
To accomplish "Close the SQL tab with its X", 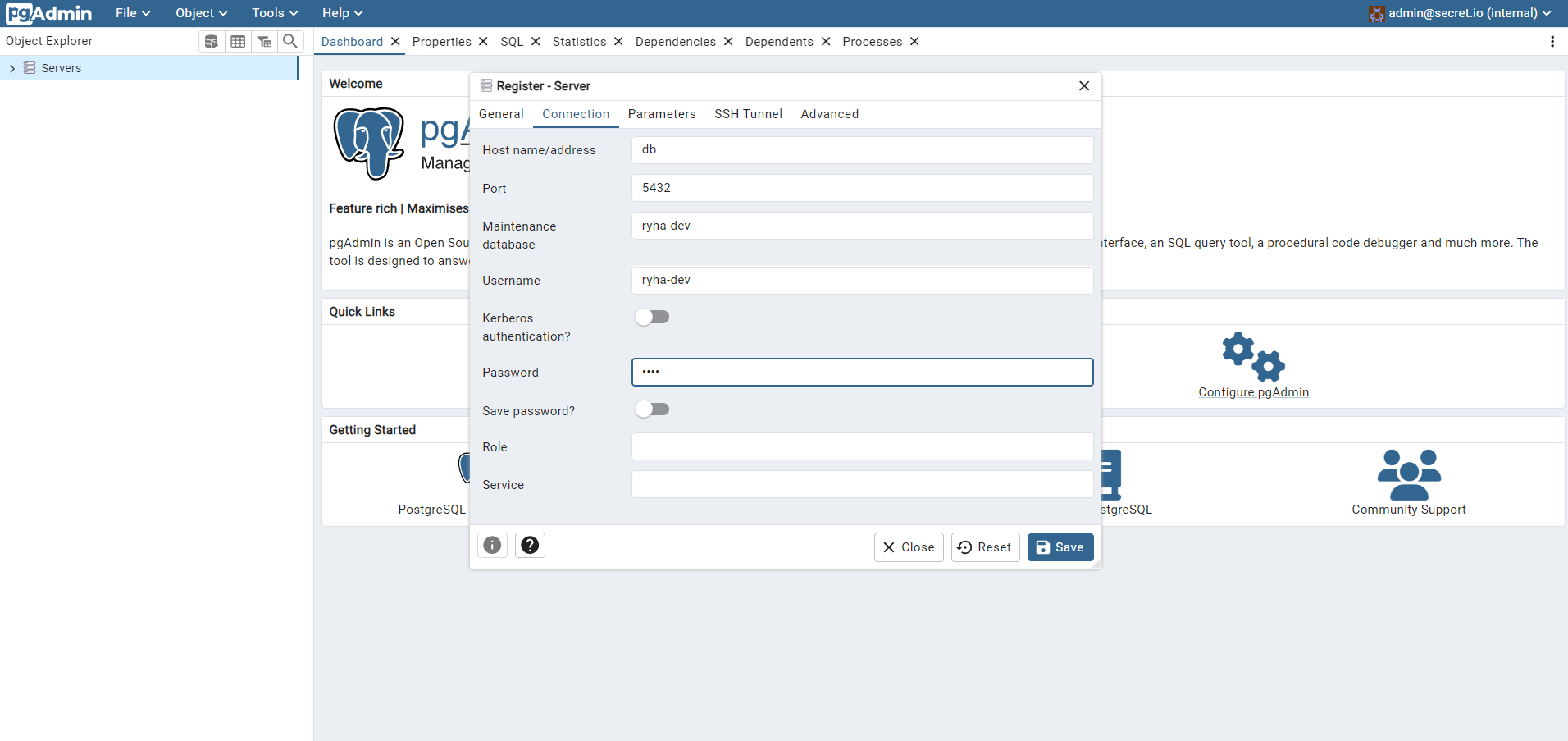I will click(x=536, y=42).
